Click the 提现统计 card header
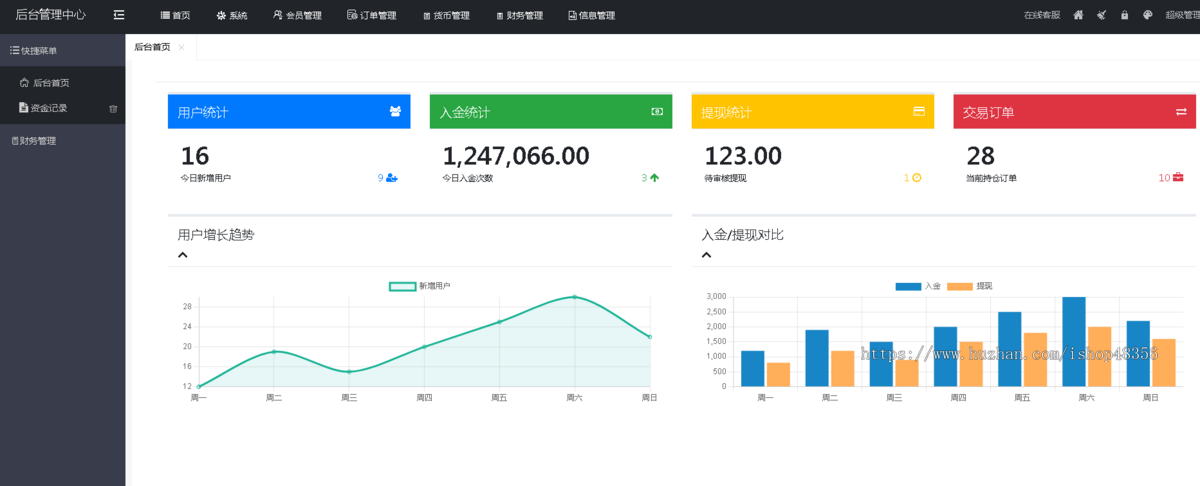Viewport: 1200px width, 486px height. (x=813, y=112)
